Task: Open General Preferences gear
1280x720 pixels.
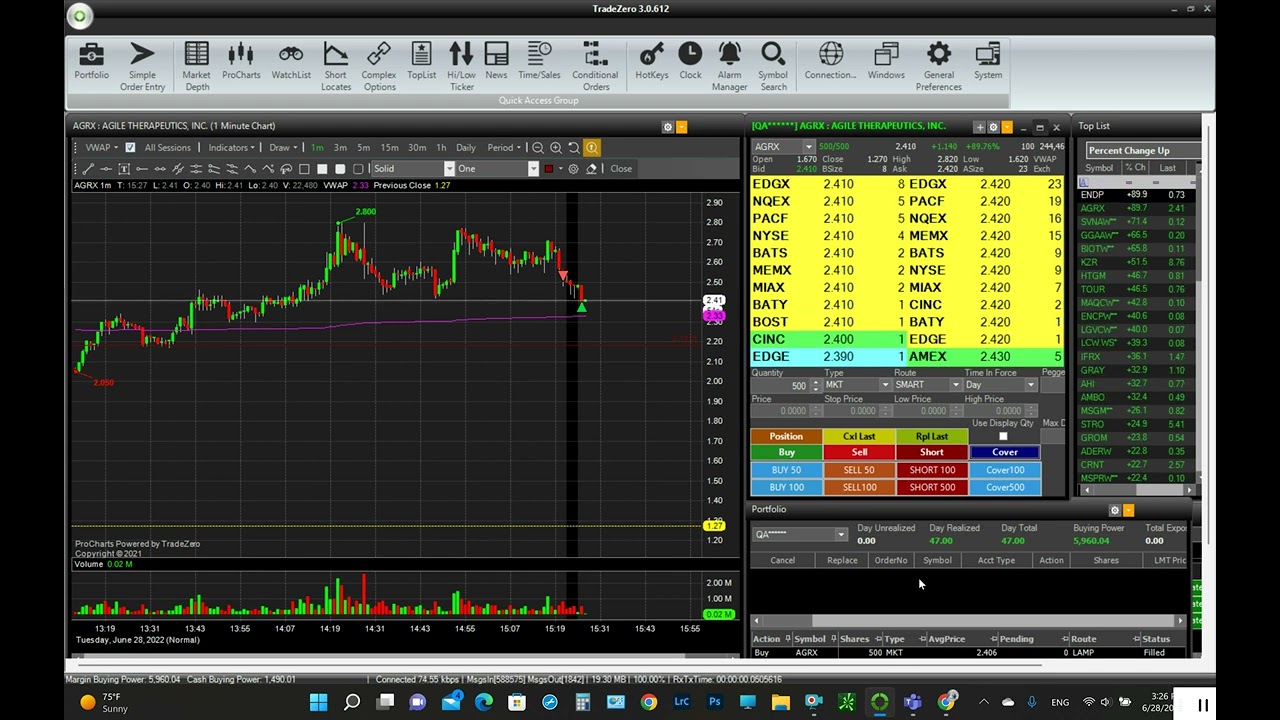Action: (938, 67)
